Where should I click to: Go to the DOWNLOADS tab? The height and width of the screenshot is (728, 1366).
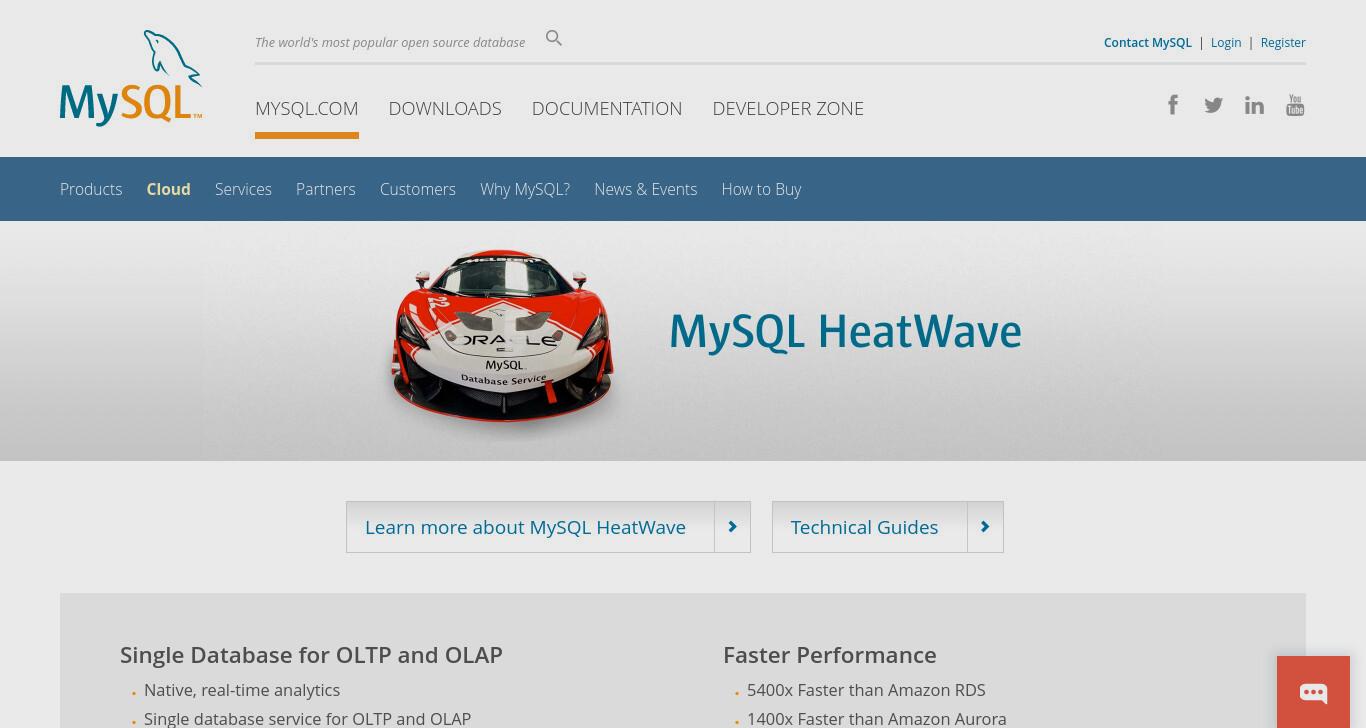point(445,108)
